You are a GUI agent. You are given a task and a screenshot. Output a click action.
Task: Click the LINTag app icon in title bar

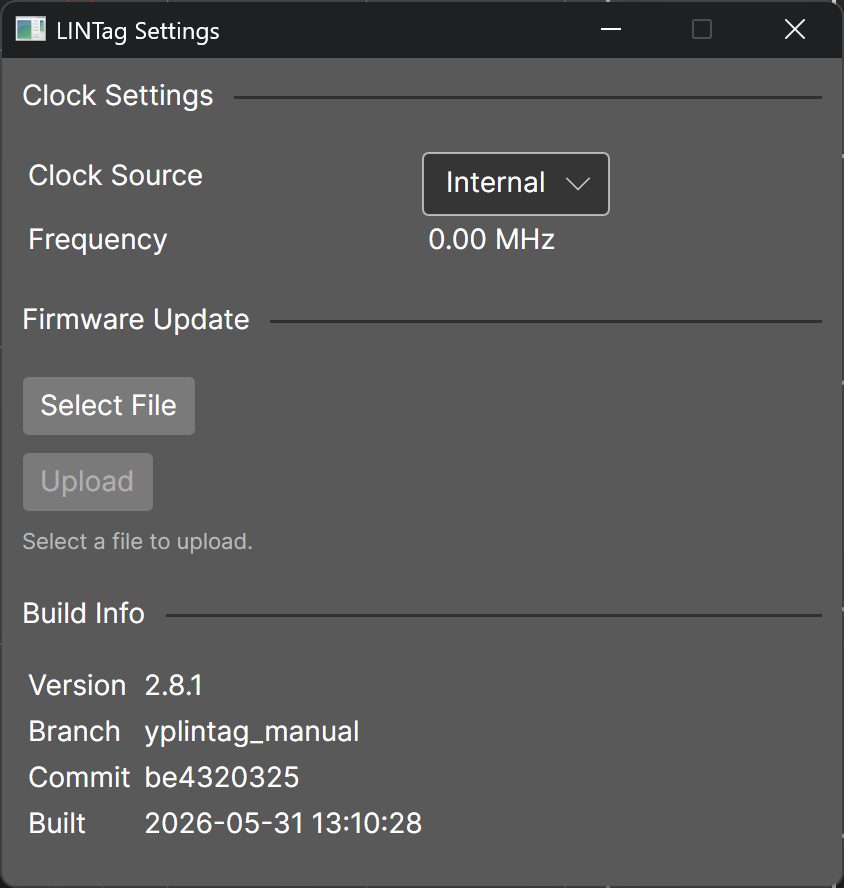point(31,29)
